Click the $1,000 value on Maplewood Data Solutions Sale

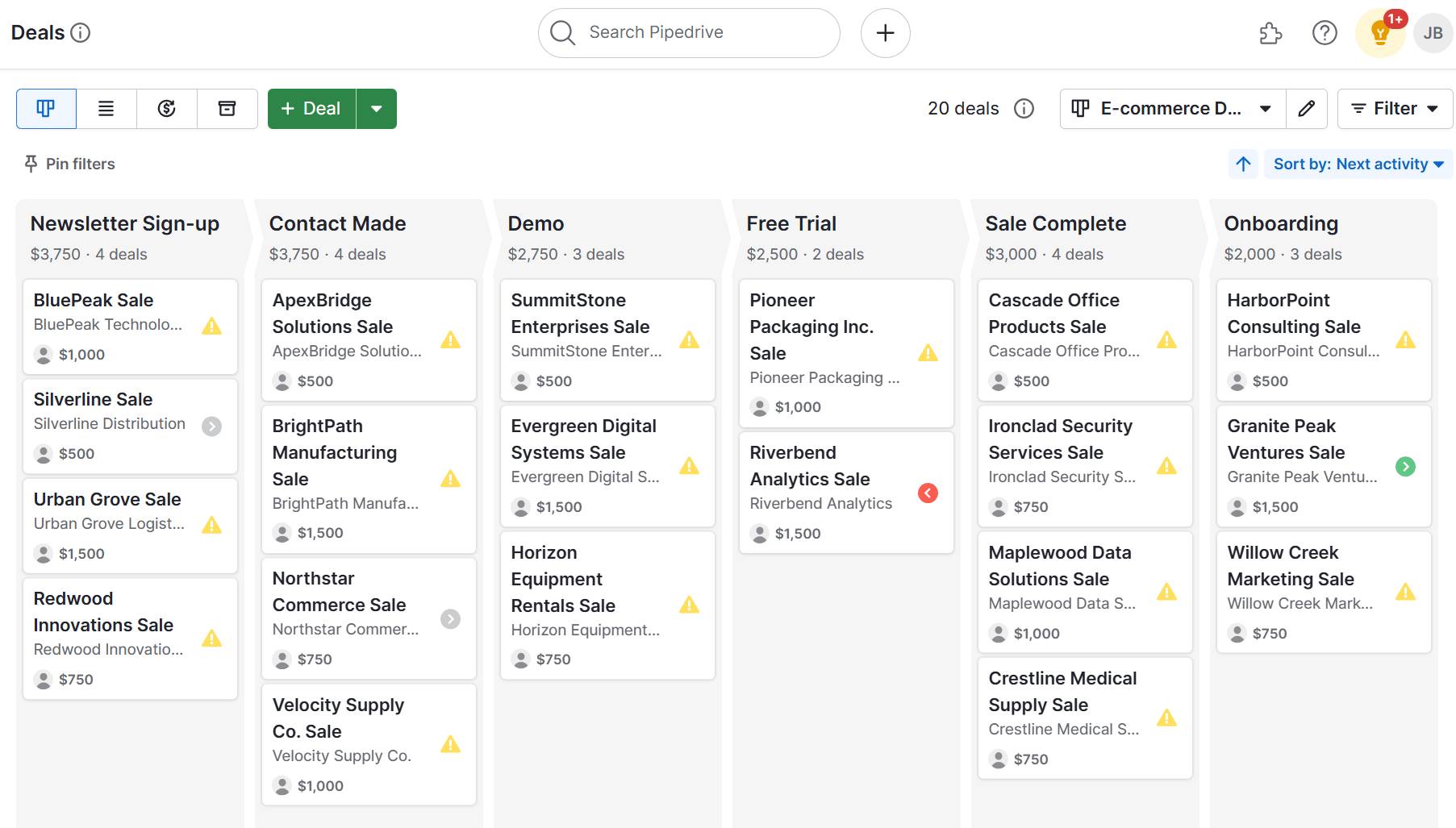click(x=1037, y=634)
